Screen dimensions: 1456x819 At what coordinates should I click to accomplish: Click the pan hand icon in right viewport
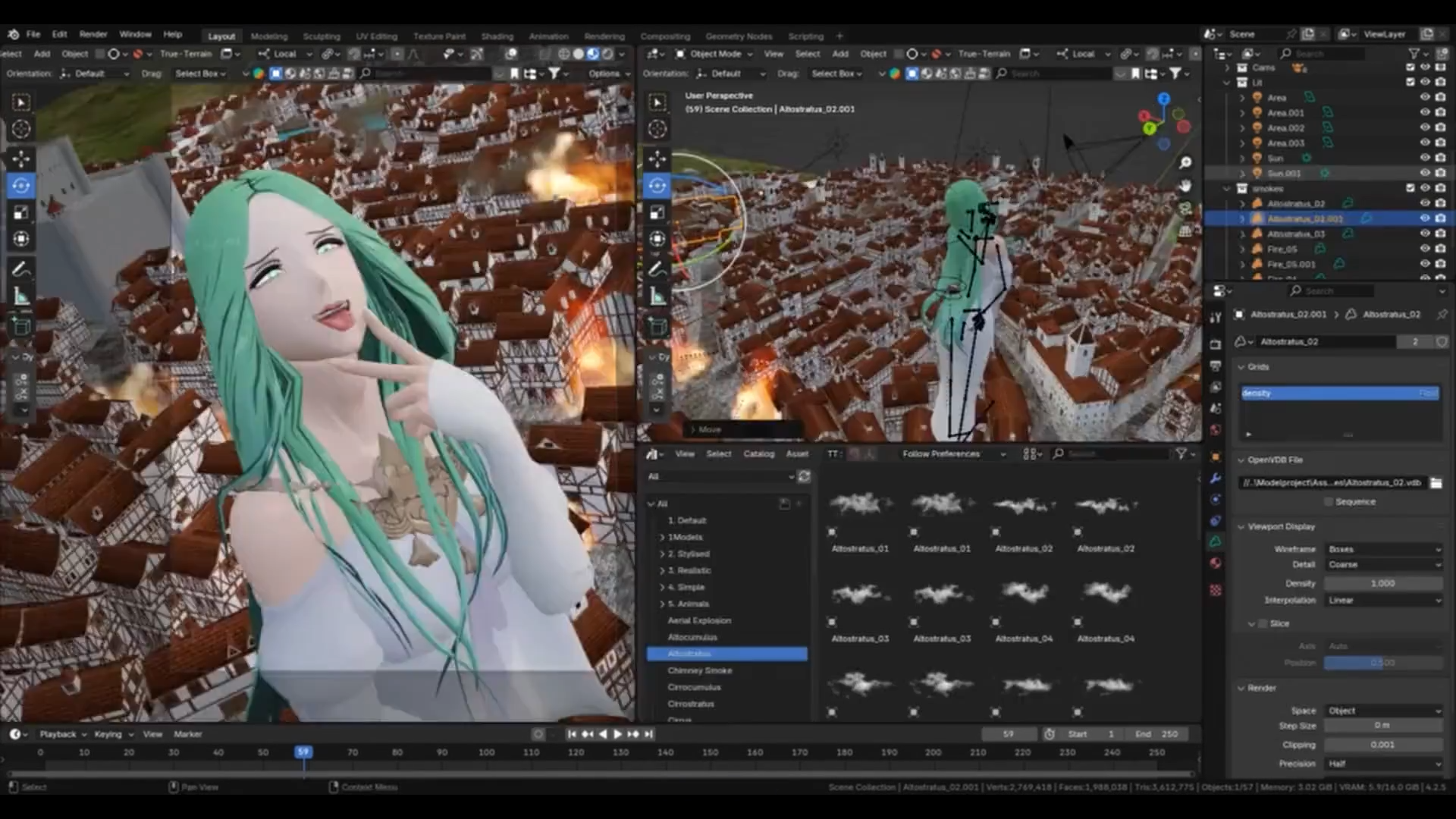click(x=1185, y=186)
